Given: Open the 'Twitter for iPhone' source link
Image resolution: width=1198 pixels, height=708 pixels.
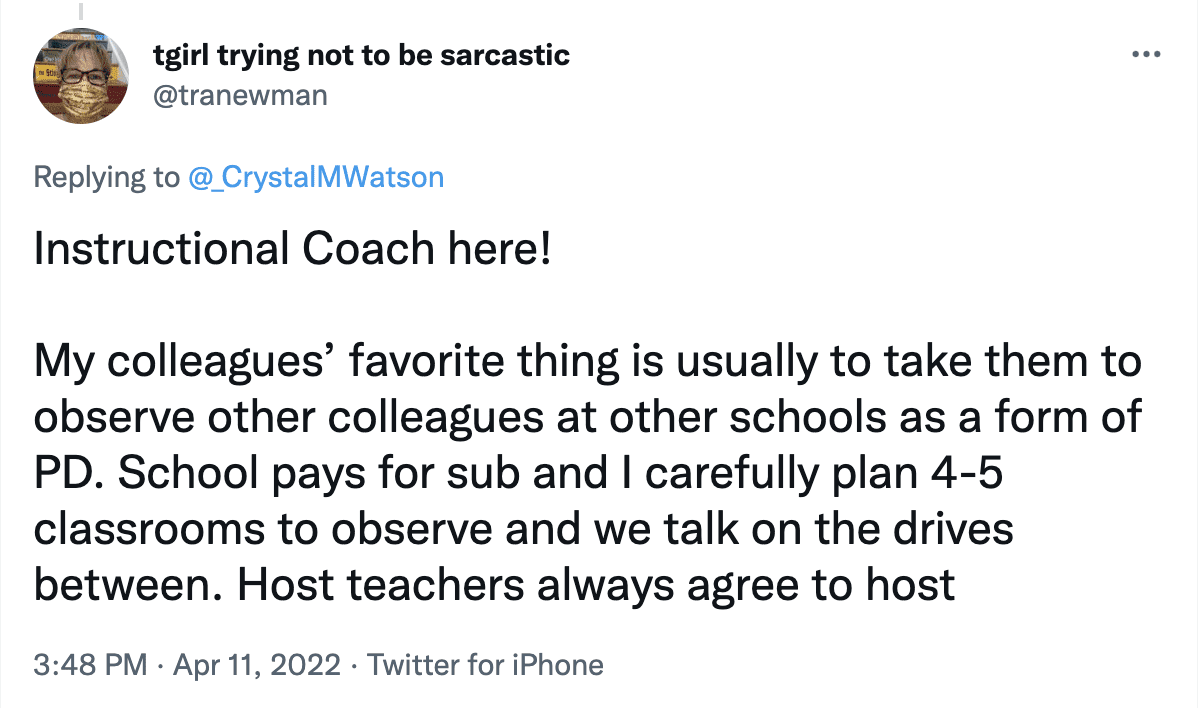Looking at the screenshot, I should pyautogui.click(x=486, y=664).
